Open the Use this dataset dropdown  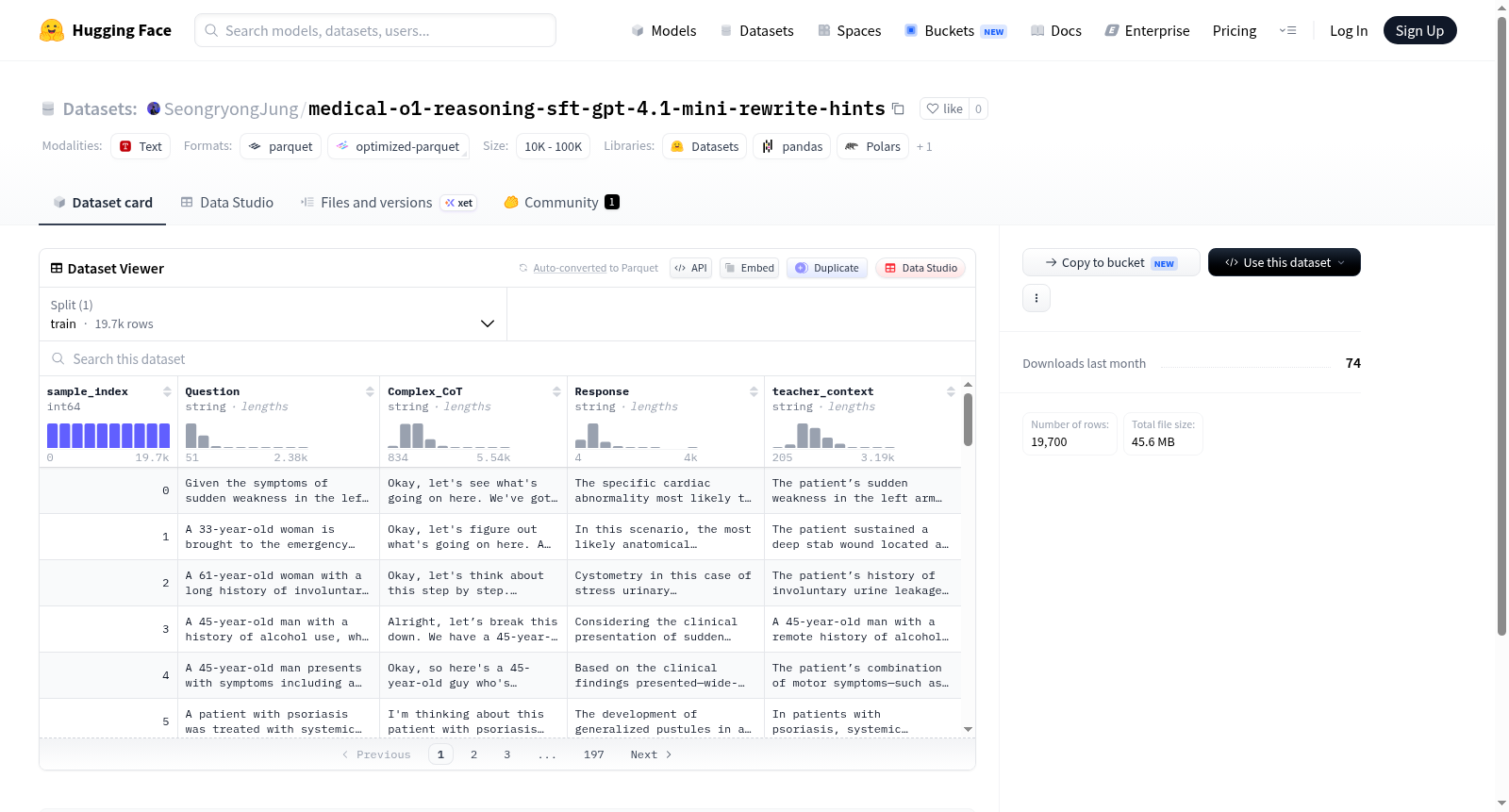[x=1285, y=262]
